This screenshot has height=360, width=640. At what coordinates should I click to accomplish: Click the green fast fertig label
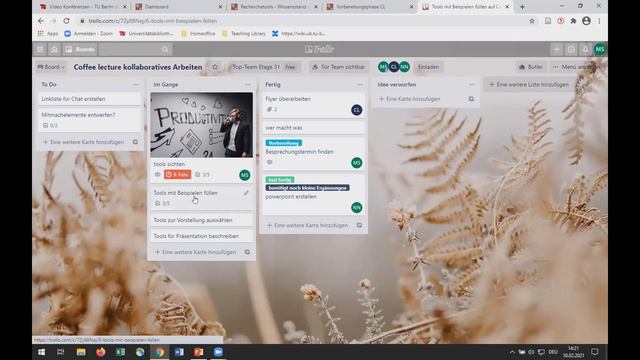[x=280, y=180]
